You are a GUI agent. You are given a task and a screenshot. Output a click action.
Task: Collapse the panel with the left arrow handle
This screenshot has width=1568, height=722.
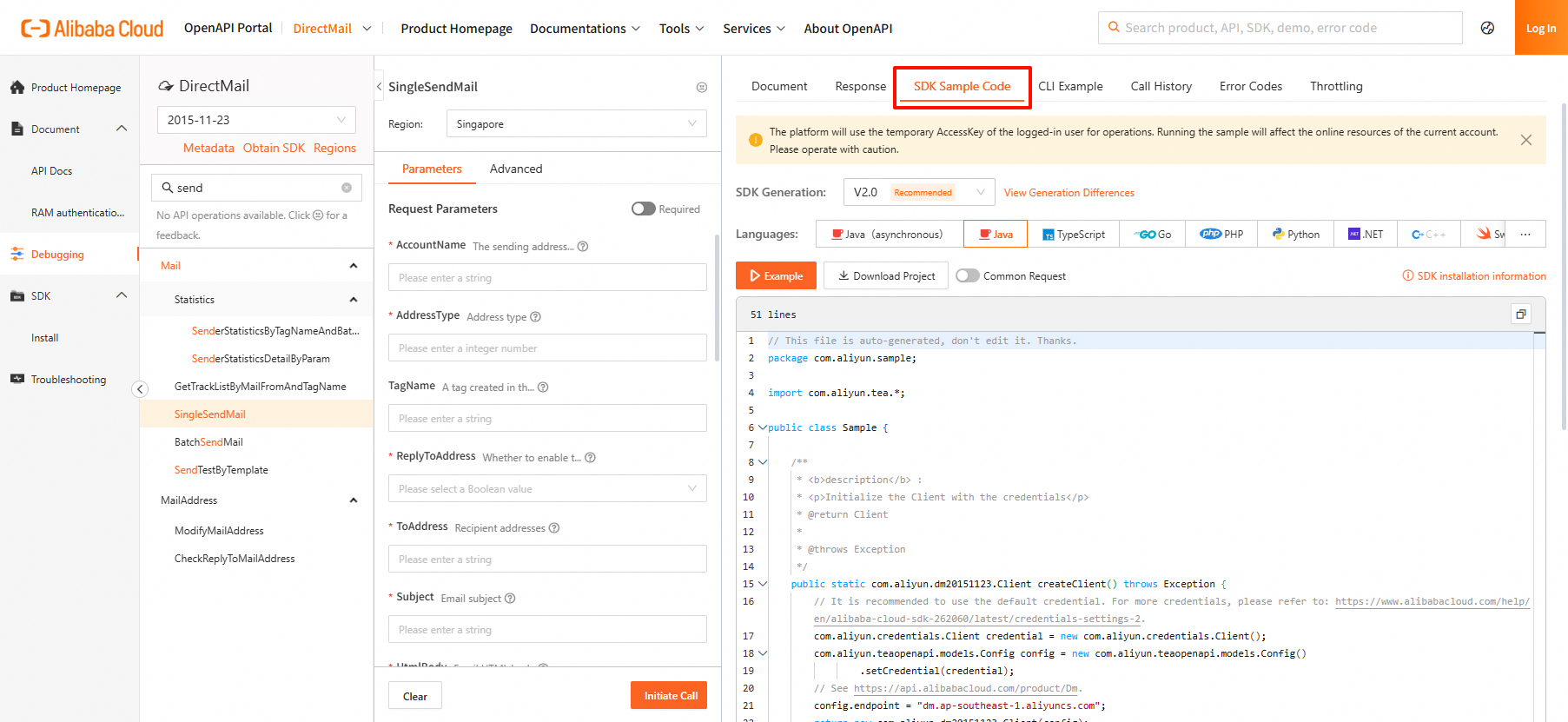pos(379,87)
